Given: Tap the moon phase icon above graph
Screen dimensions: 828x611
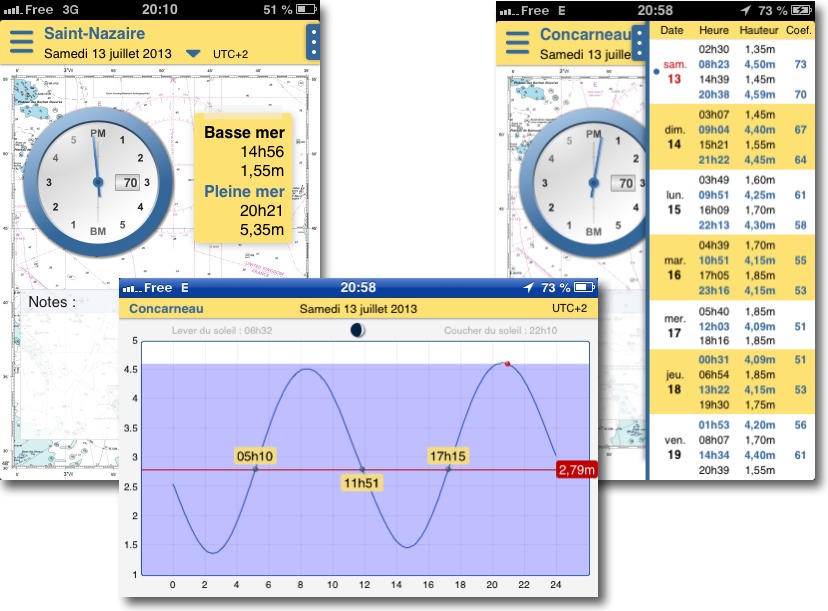Looking at the screenshot, I should click(x=357, y=329).
